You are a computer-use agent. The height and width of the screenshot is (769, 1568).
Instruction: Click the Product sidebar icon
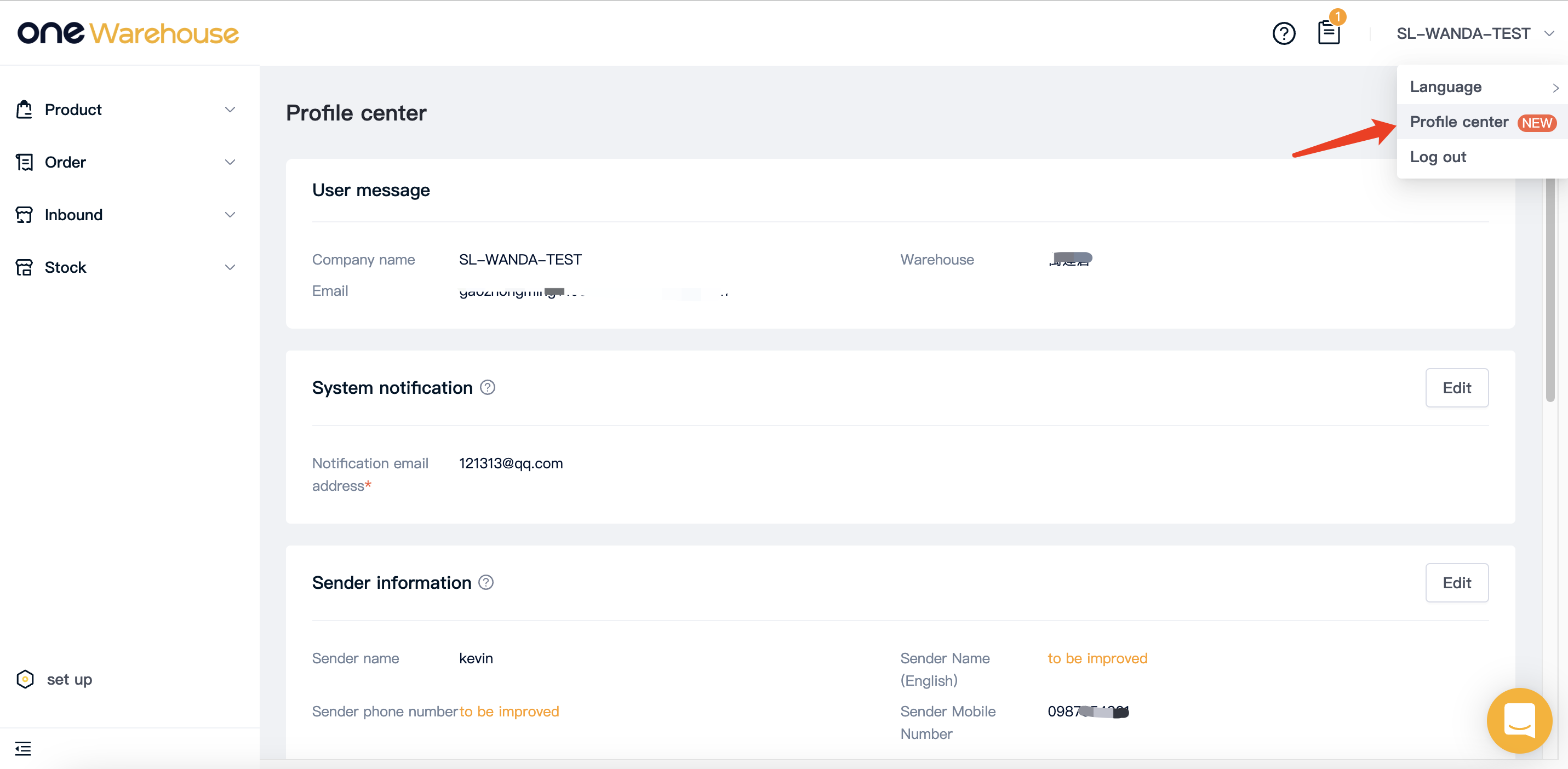point(24,110)
